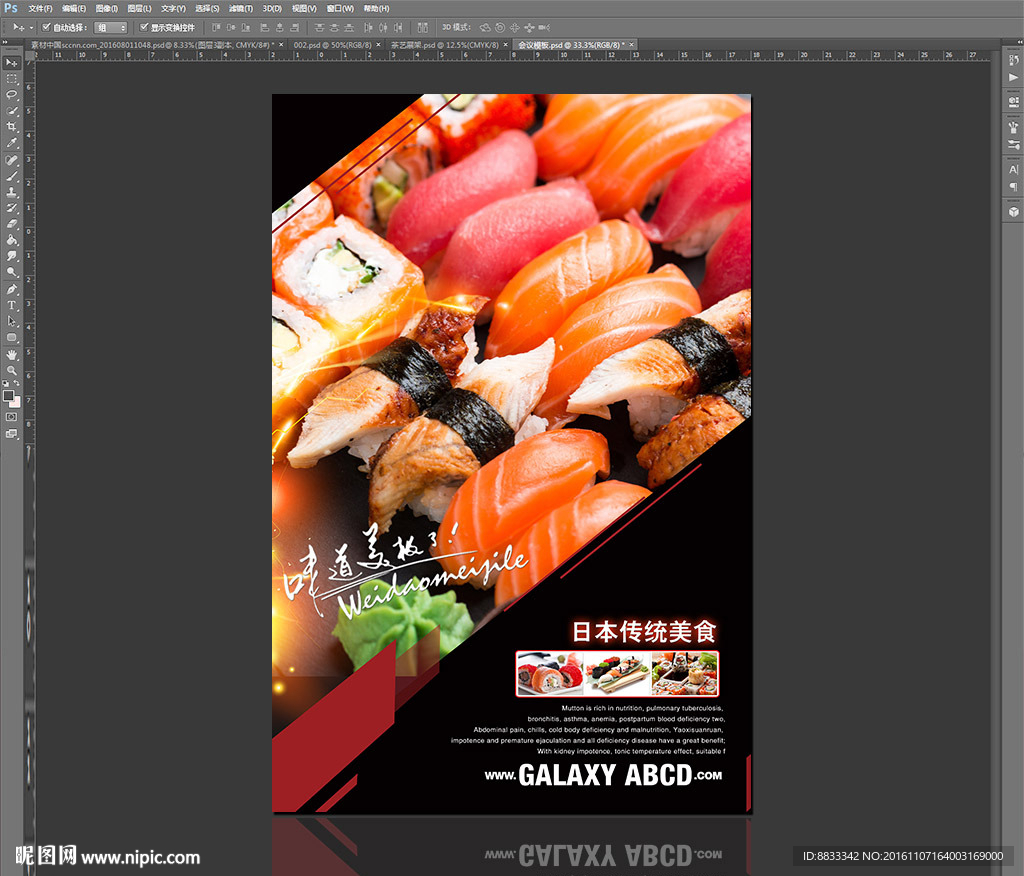Expand the toolbox double-arrow at top left
The height and width of the screenshot is (876, 1024).
coord(5,42)
